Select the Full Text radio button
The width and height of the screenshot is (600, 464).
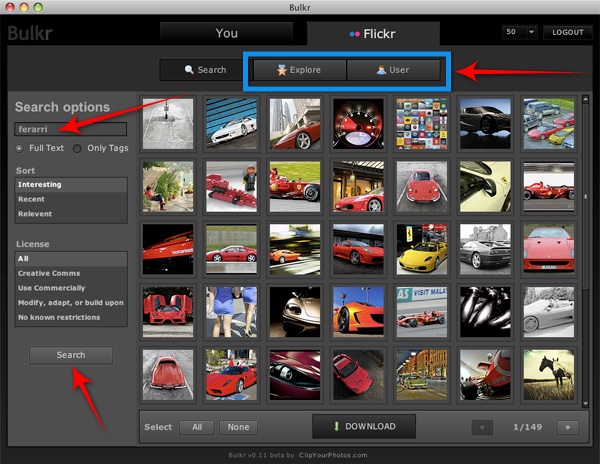click(x=20, y=148)
